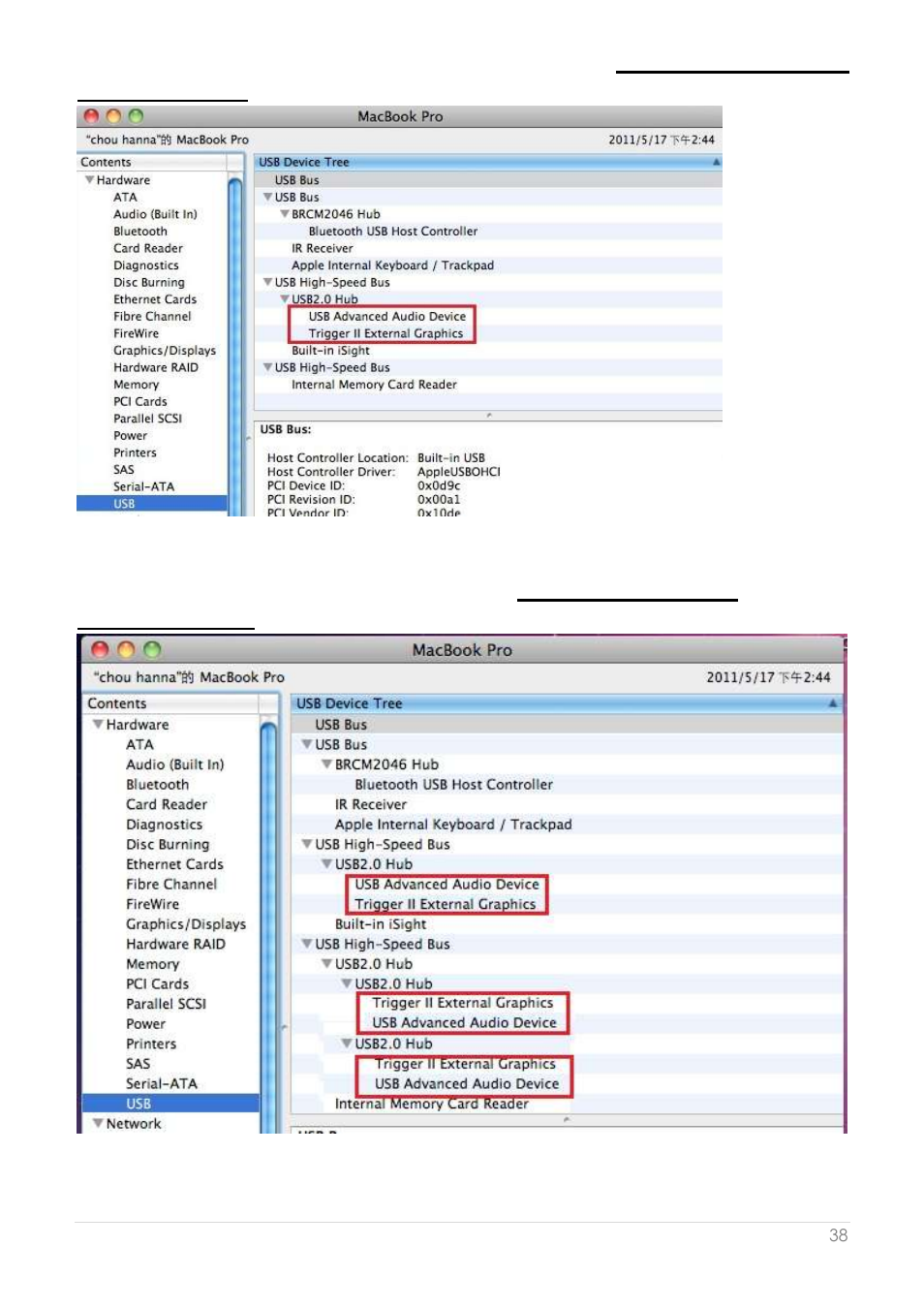Reverse the USB Device Tree sort in upper window
The image size is (924, 1309).
point(717,163)
